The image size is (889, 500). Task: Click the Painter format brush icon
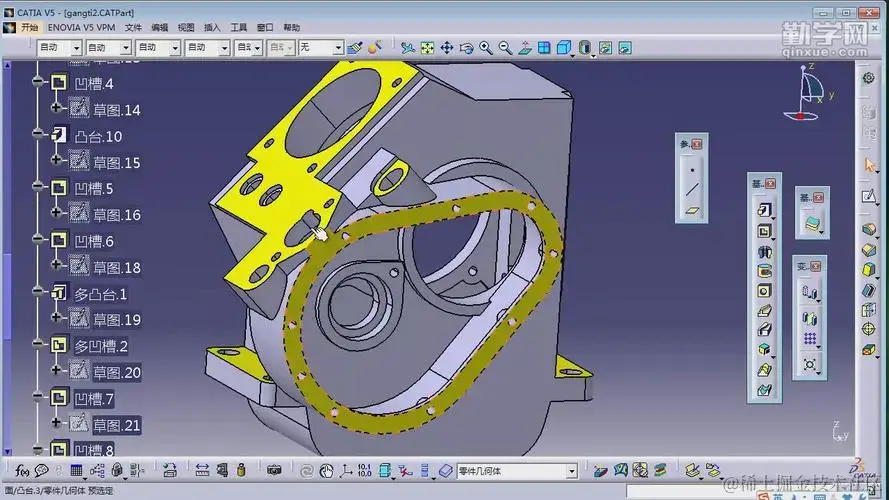click(x=355, y=48)
